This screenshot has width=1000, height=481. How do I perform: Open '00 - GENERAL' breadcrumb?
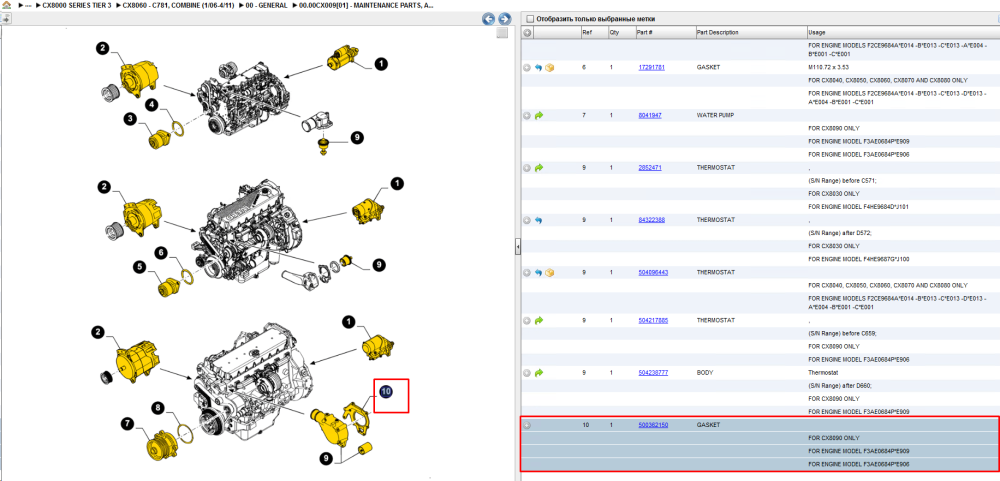click(267, 5)
